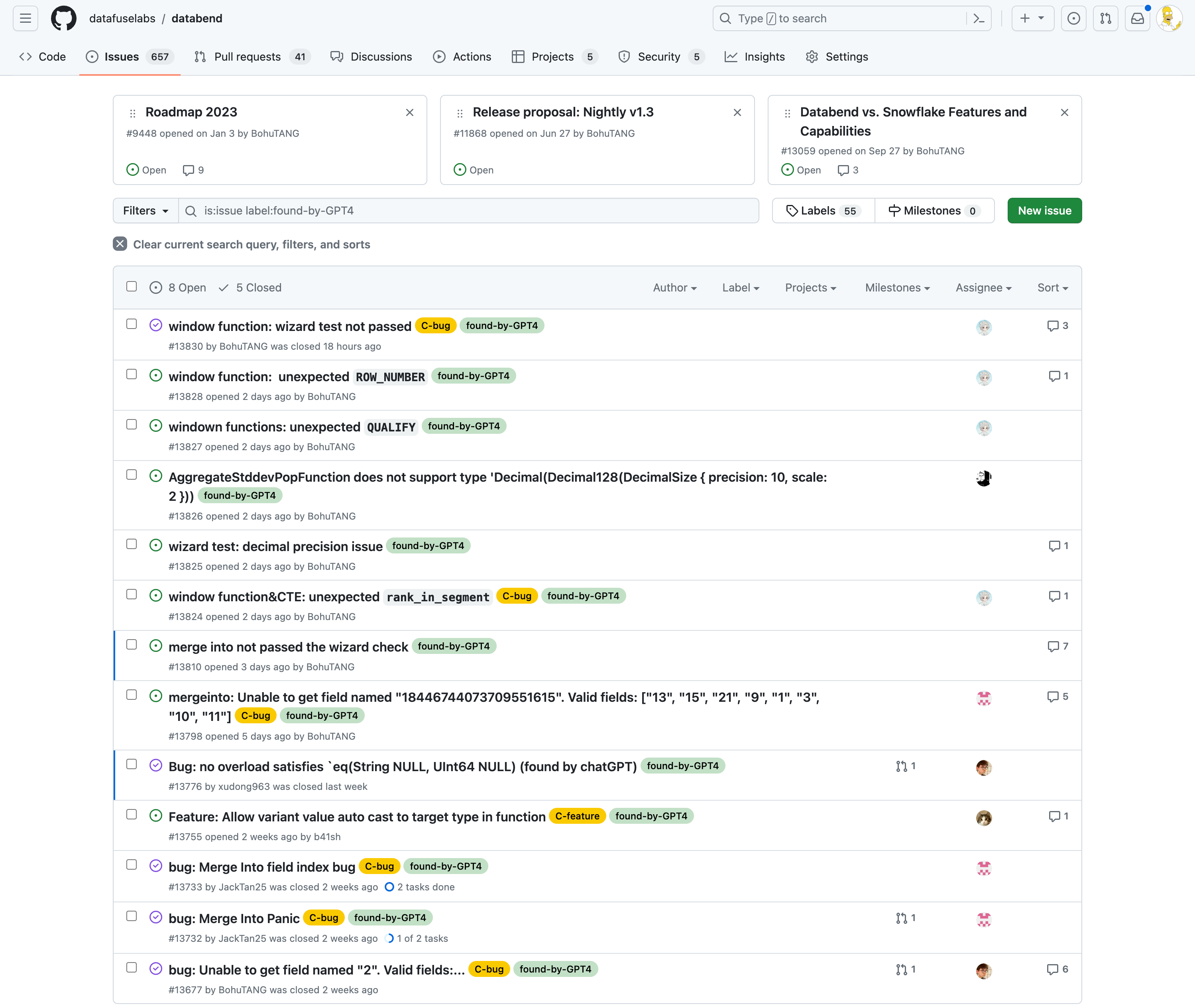The height and width of the screenshot is (1008, 1195).
Task: Open linked pull request on issue #13776
Action: (x=905, y=766)
